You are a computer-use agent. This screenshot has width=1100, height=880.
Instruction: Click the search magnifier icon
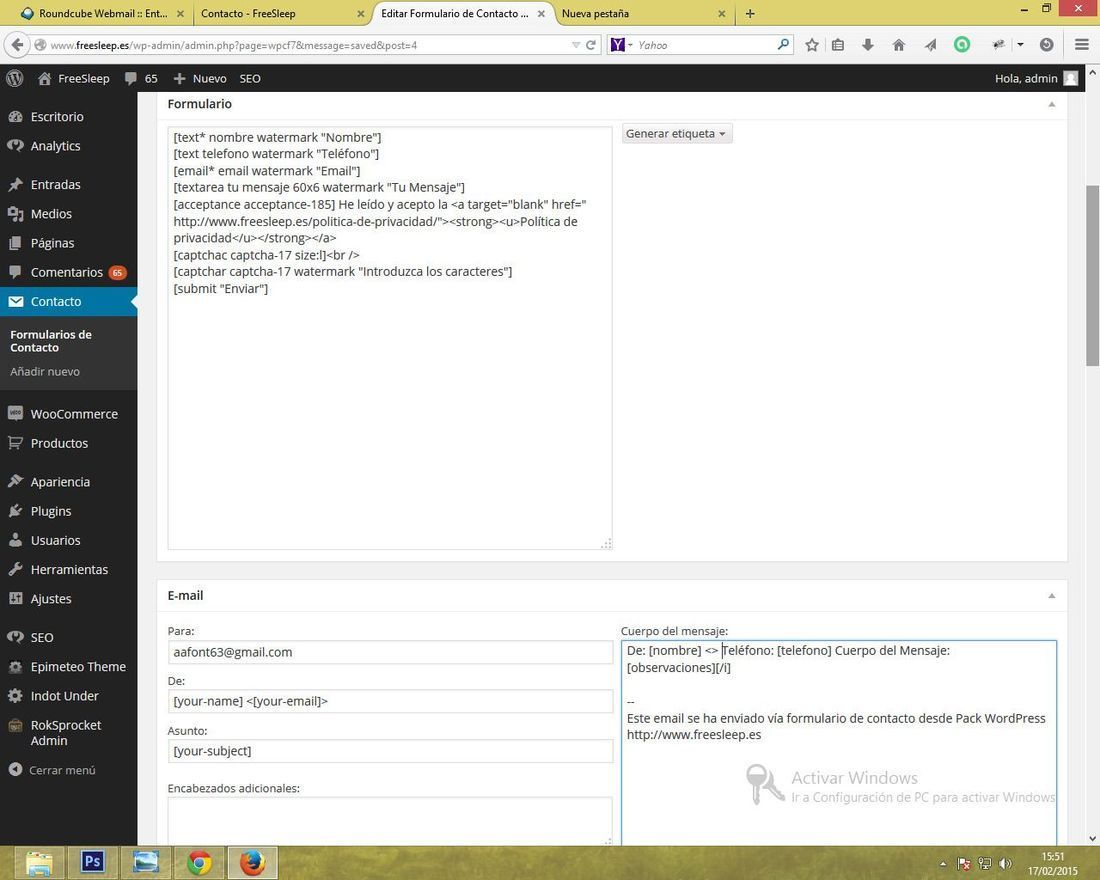pos(784,45)
